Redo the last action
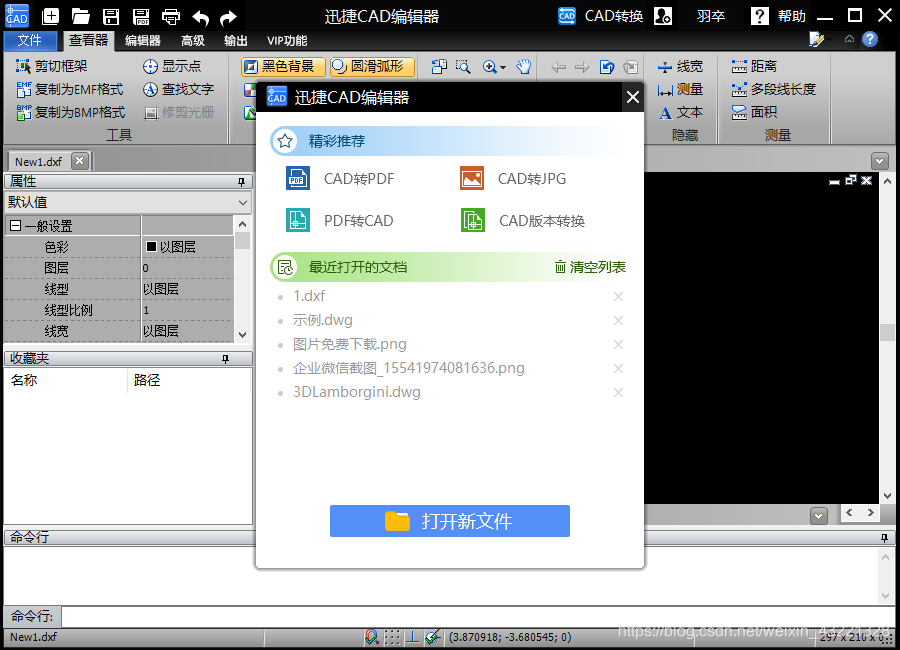The image size is (900, 650). pos(228,17)
